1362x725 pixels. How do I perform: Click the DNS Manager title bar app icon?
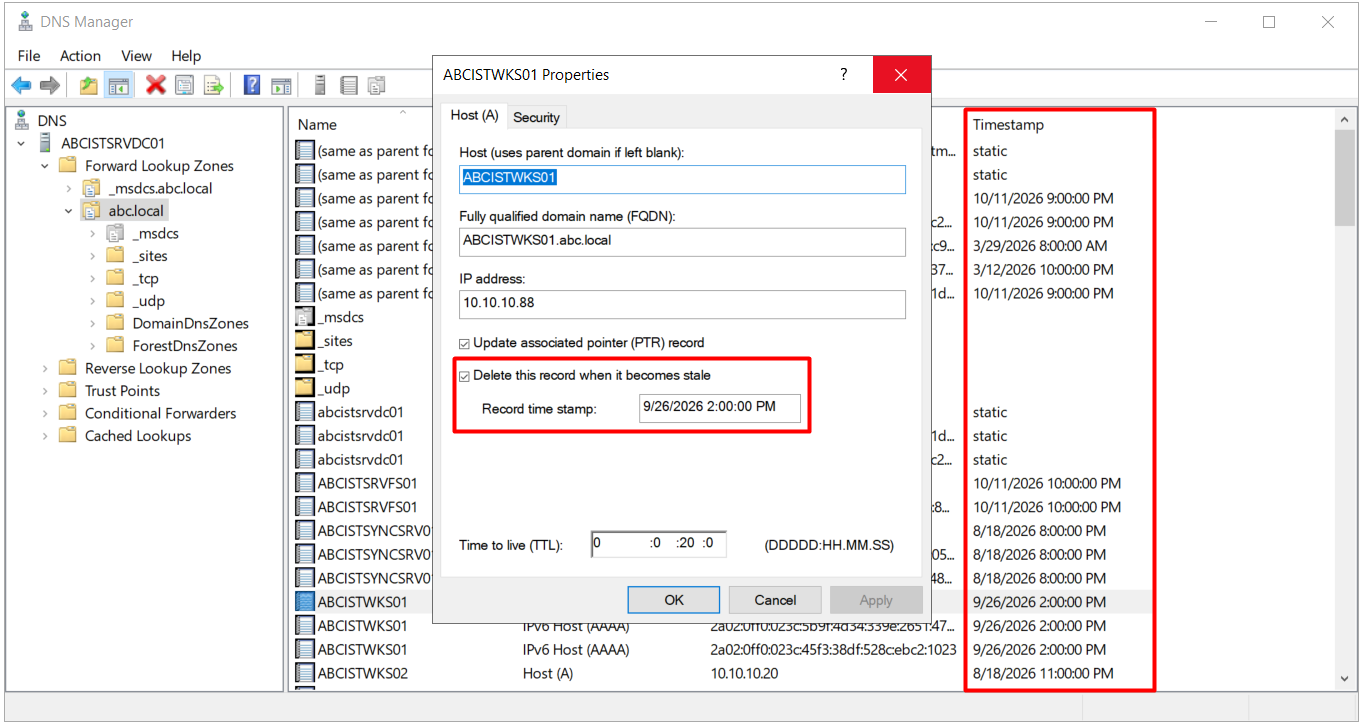click(26, 21)
